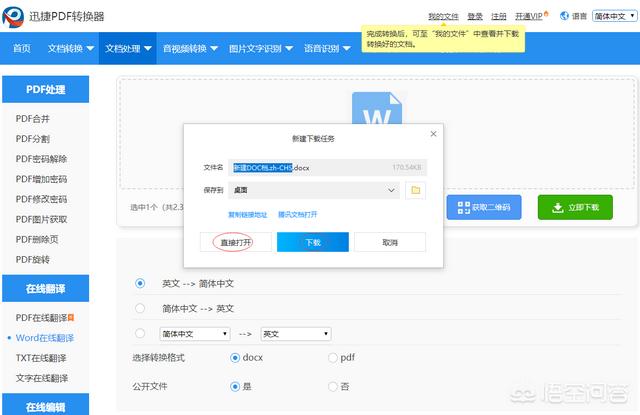Open the 保存到 桌面 location dropdown
The width and height of the screenshot is (640, 415).
(x=314, y=190)
